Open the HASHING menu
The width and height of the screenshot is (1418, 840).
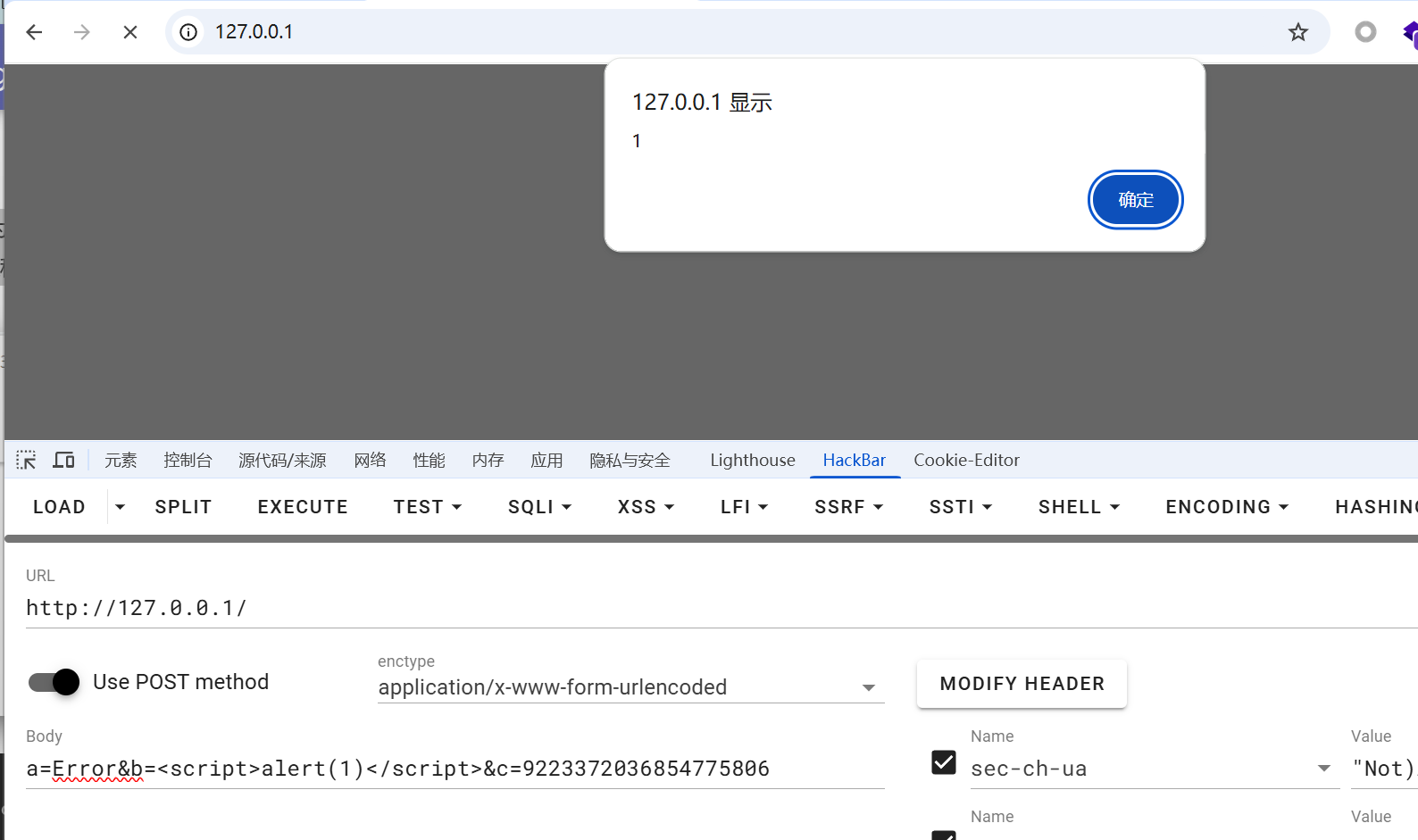click(x=1375, y=507)
